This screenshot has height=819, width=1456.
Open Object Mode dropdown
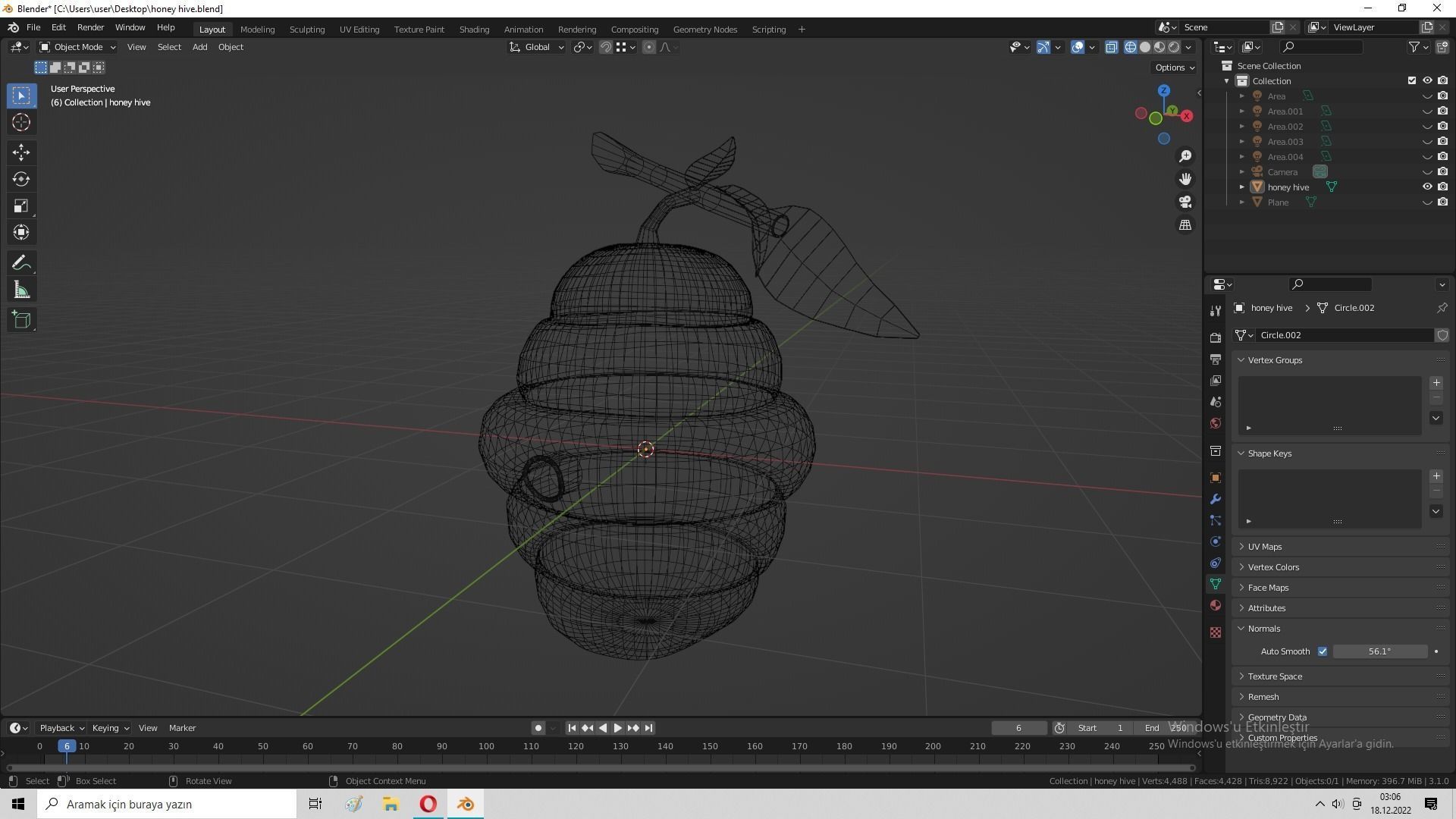[x=77, y=47]
